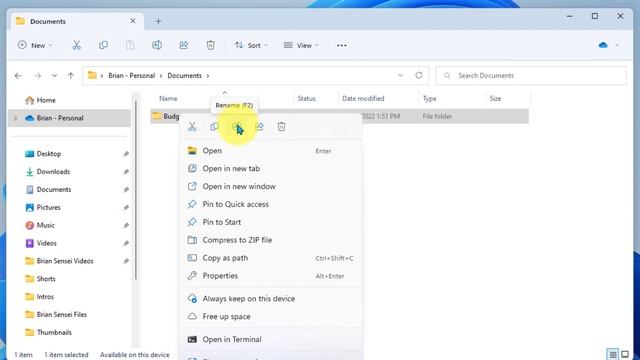Choose Open in new tab

point(270,169)
